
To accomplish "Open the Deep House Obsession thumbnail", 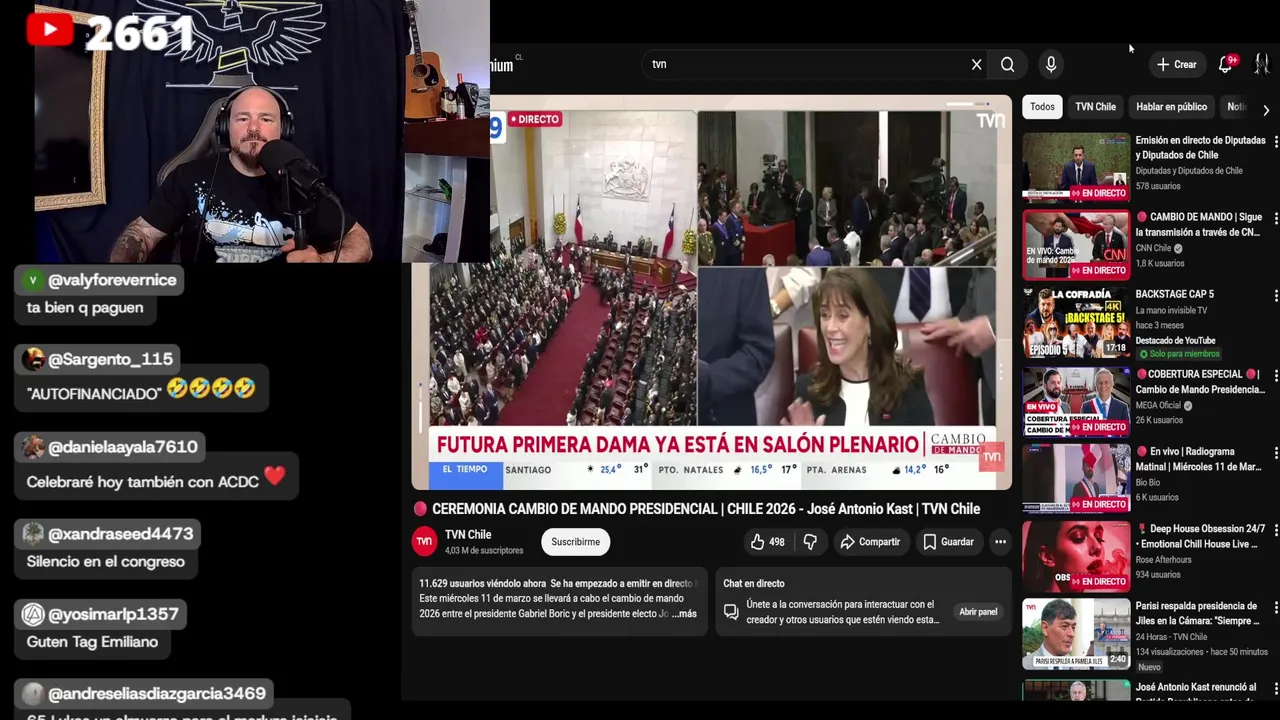I will point(1076,555).
